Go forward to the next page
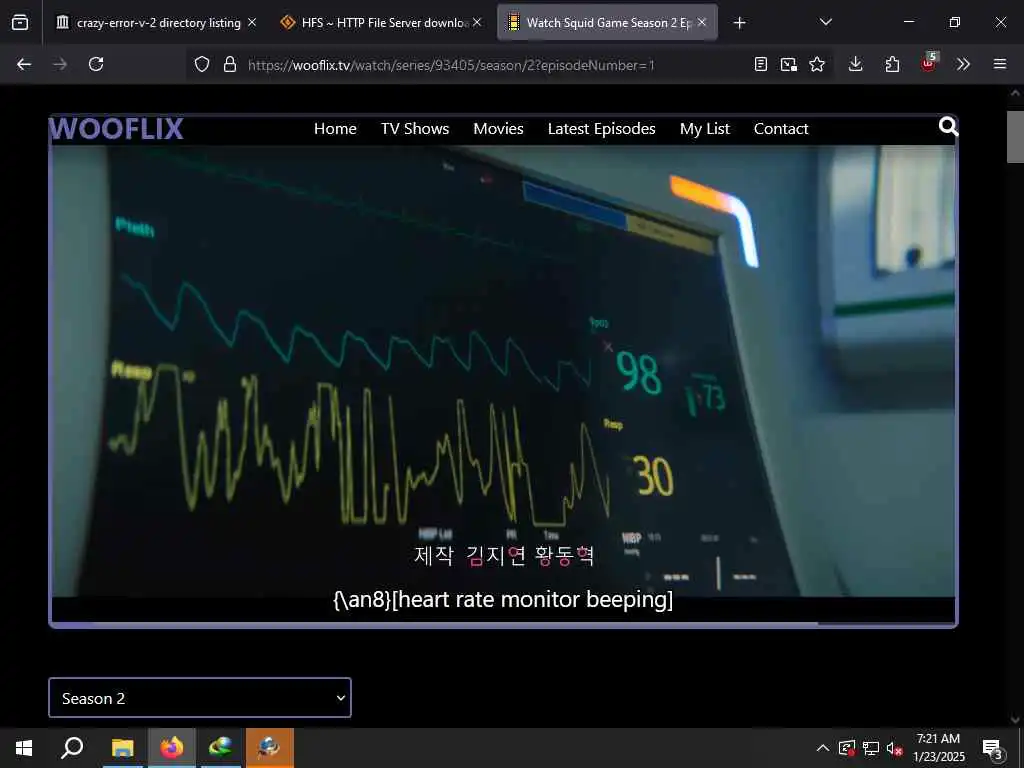Viewport: 1024px width, 768px height. pyautogui.click(x=60, y=64)
